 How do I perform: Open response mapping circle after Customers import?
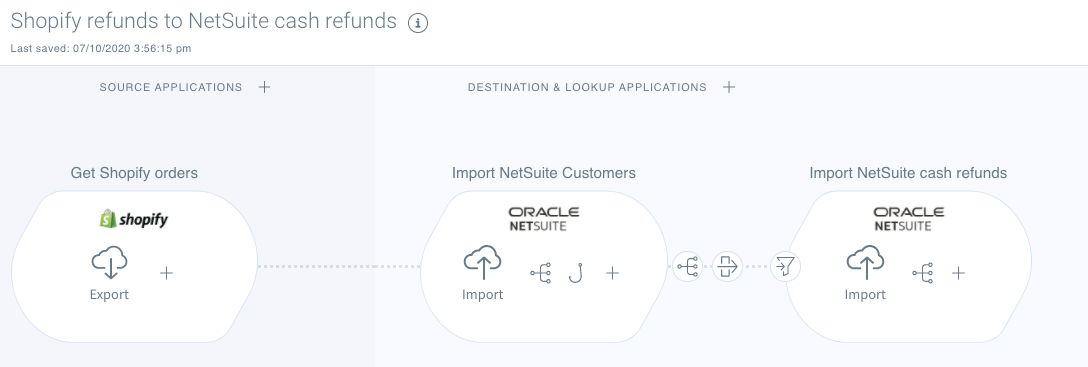688,266
